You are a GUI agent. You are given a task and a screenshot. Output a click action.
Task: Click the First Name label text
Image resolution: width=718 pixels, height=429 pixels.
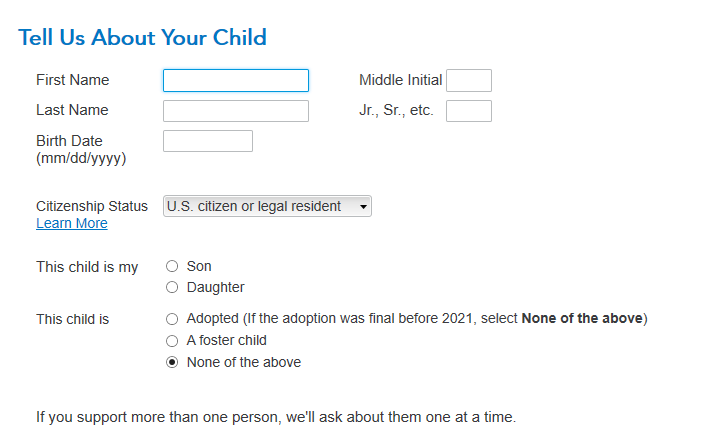point(73,80)
